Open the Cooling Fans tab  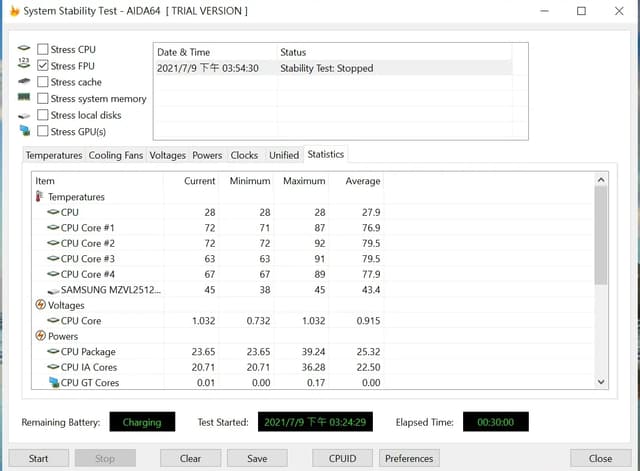click(116, 155)
